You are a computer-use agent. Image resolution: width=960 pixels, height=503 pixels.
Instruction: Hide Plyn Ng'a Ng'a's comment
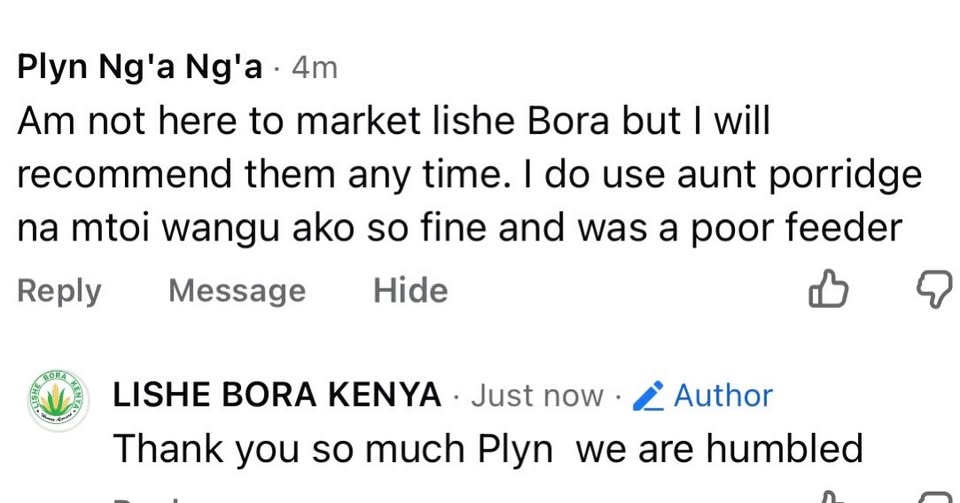410,291
